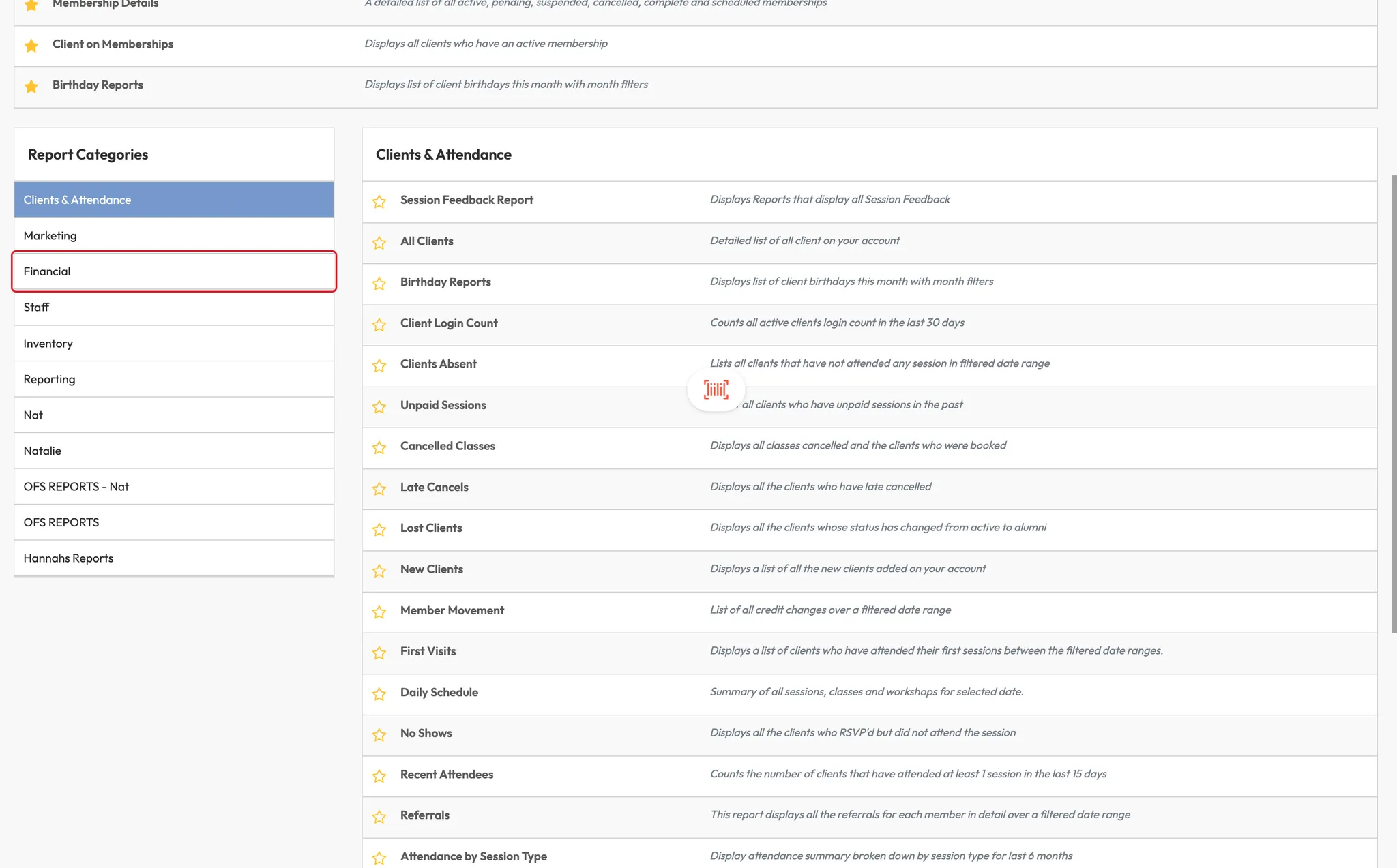Unfavorite Client on Memberships filled star
1397x868 pixels.
(31, 45)
